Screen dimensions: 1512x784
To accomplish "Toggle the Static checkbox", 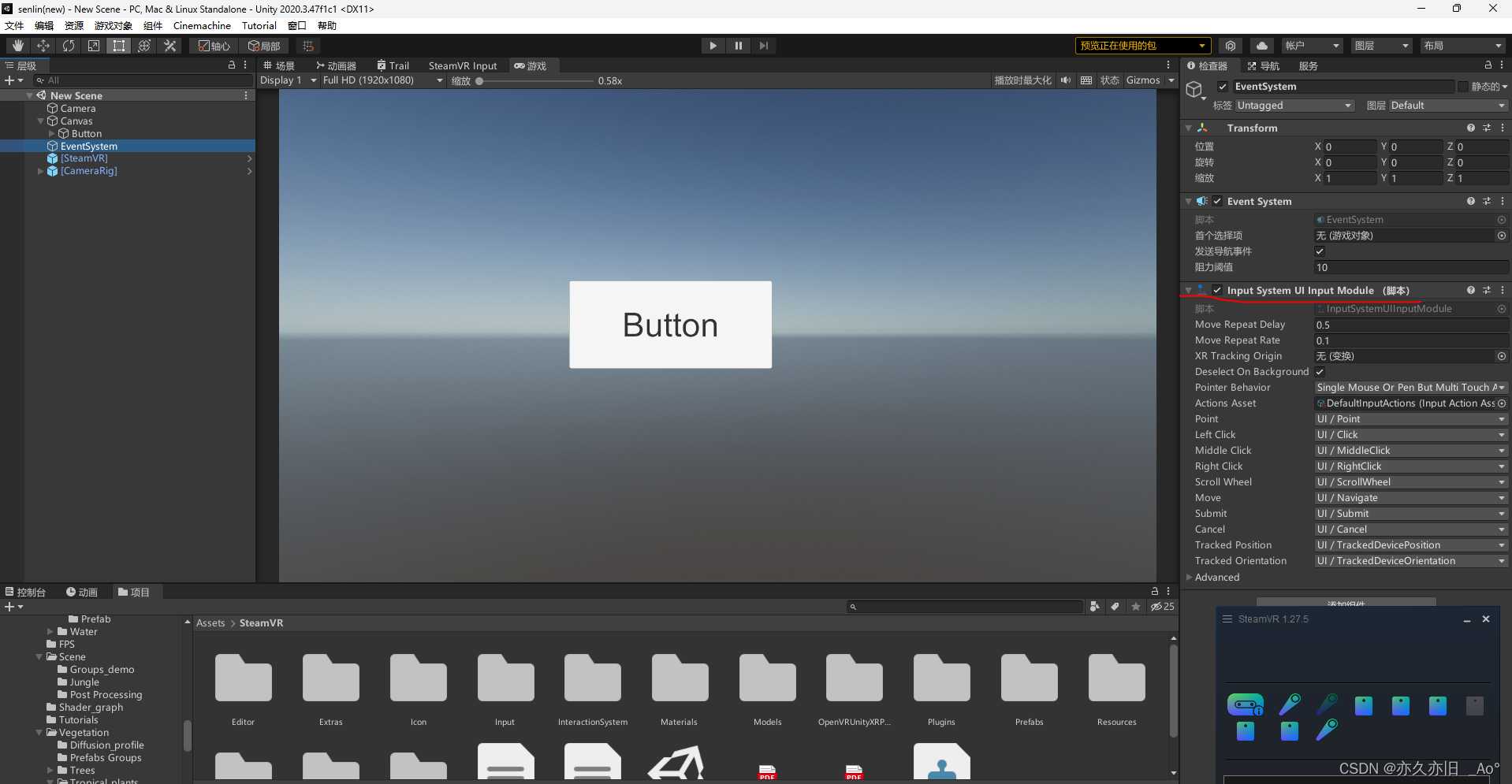I will (1463, 87).
